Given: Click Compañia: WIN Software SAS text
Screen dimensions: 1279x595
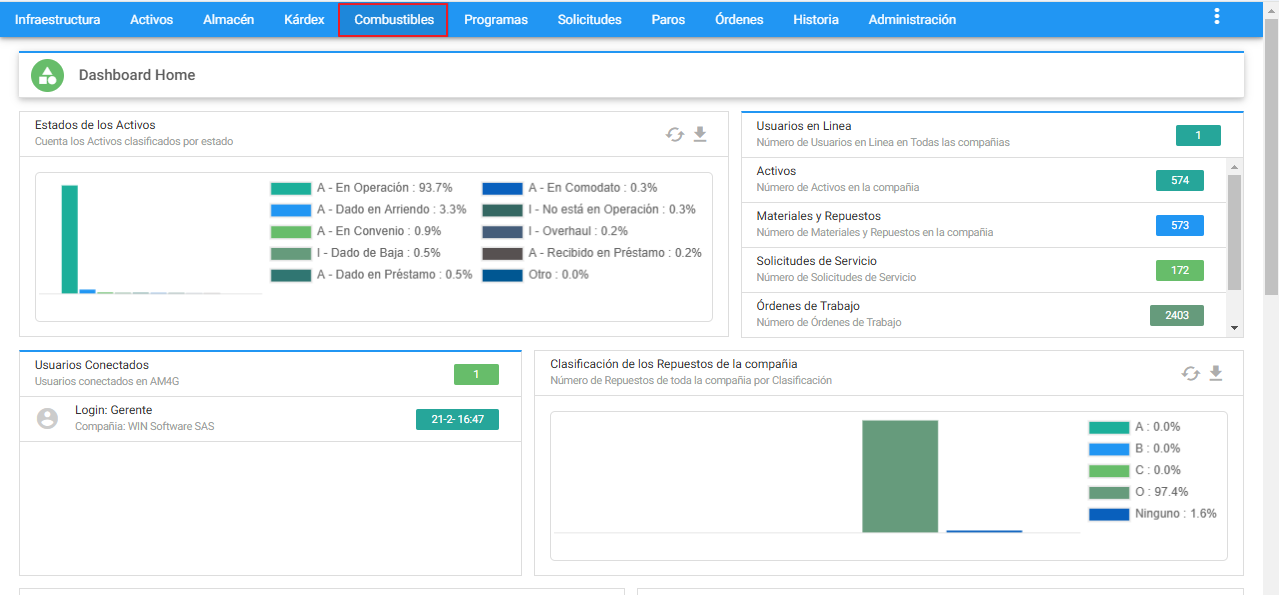Looking at the screenshot, I should click(145, 427).
